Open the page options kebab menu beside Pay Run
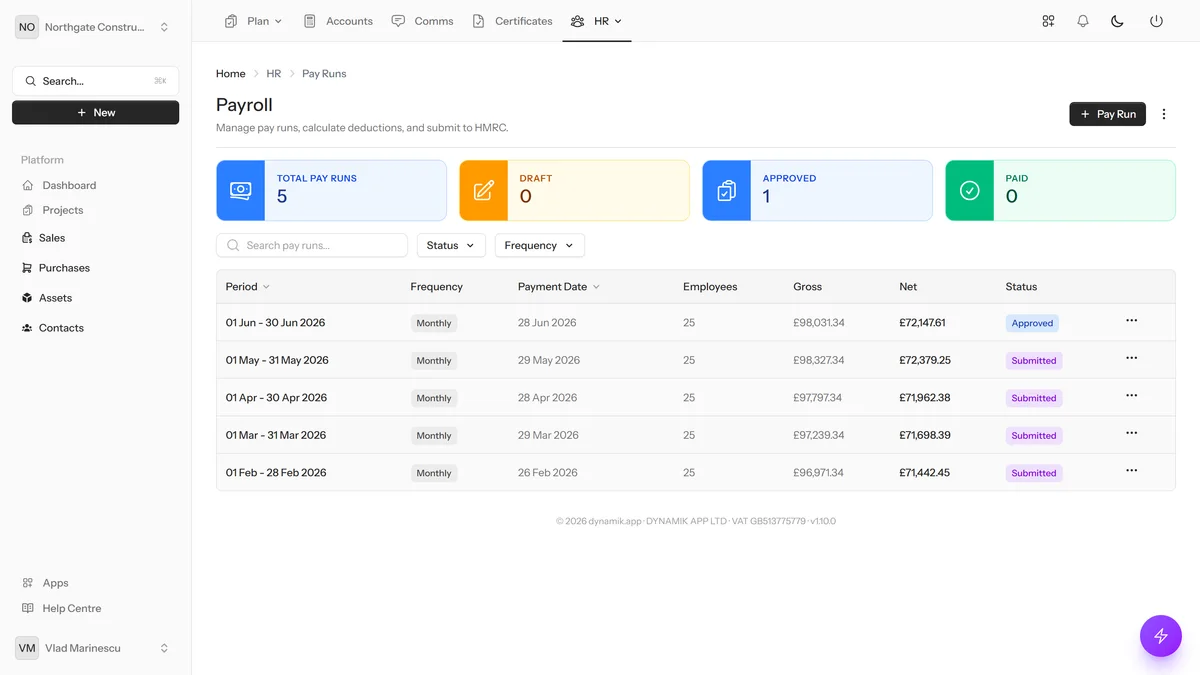Viewport: 1200px width, 675px height. tap(1164, 114)
